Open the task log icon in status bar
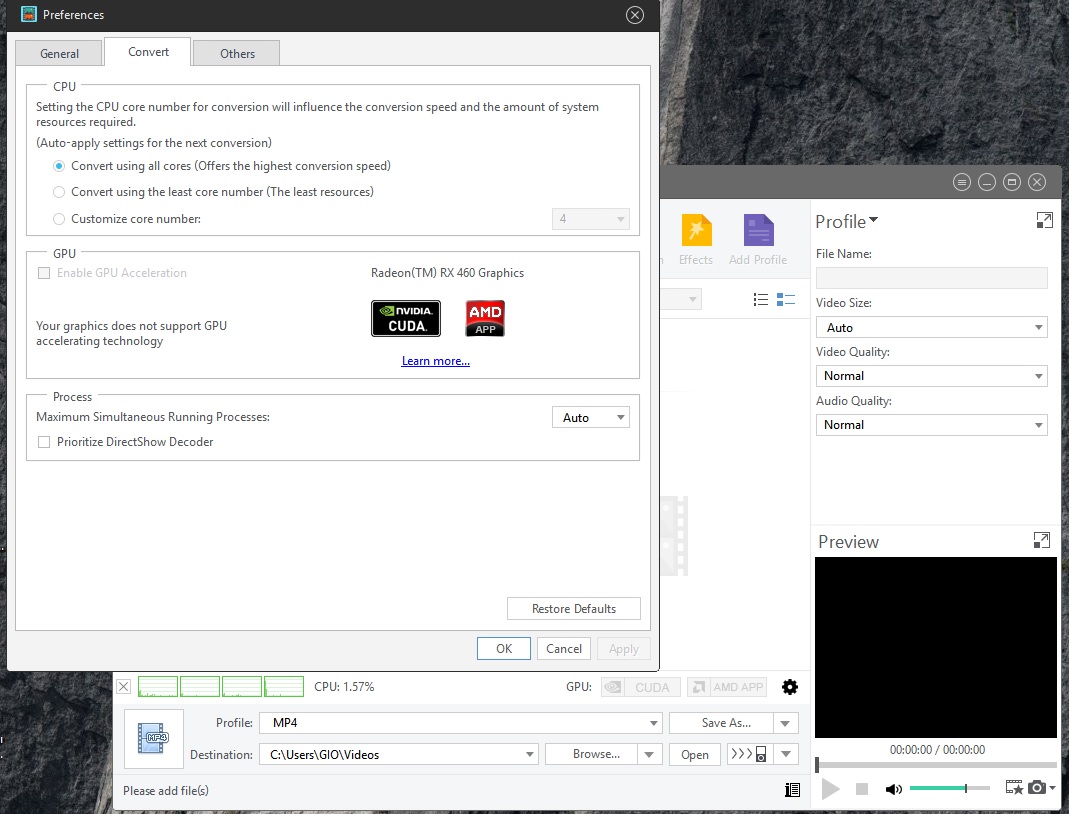This screenshot has height=814, width=1069. tap(792, 790)
